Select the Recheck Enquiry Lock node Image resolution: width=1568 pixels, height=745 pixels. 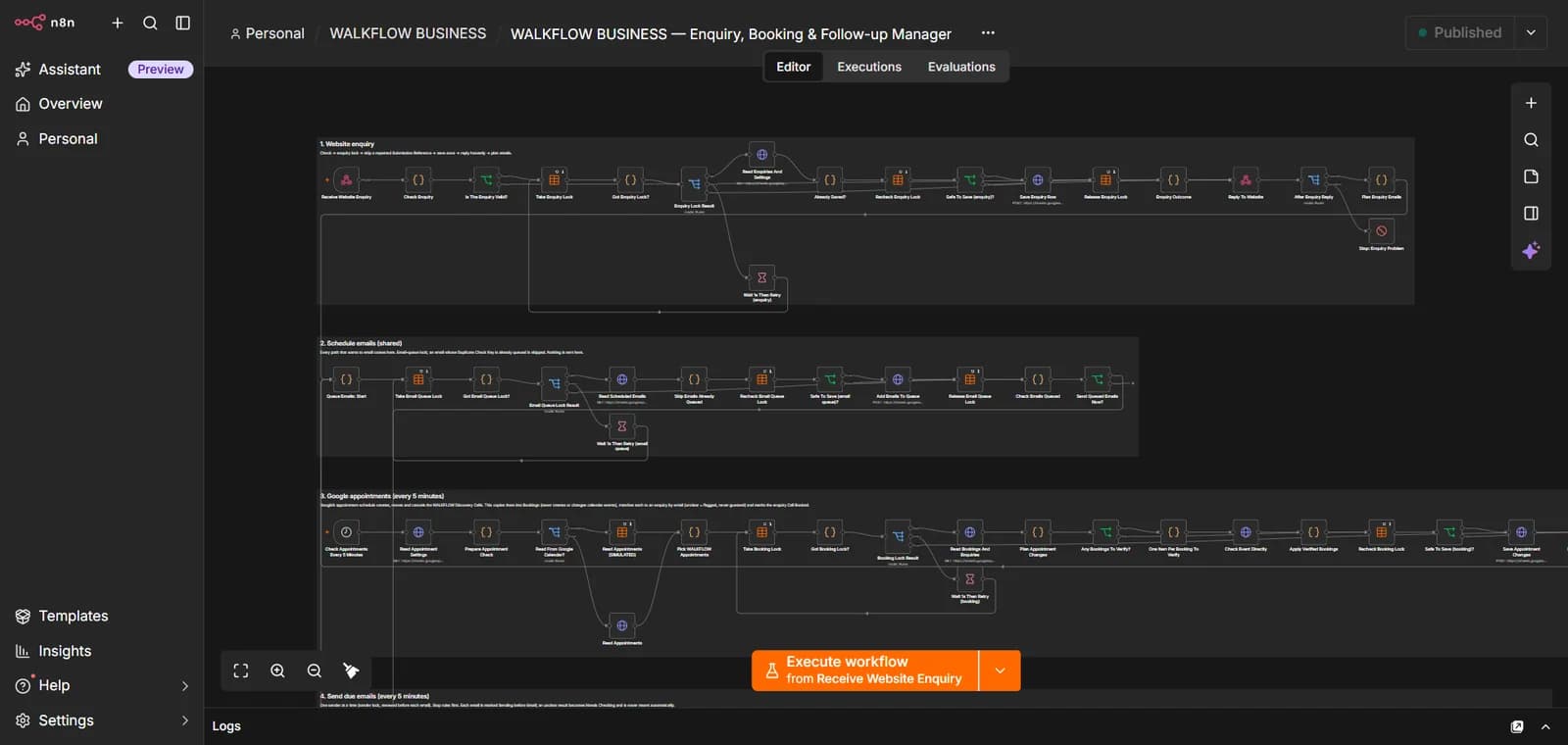click(898, 180)
